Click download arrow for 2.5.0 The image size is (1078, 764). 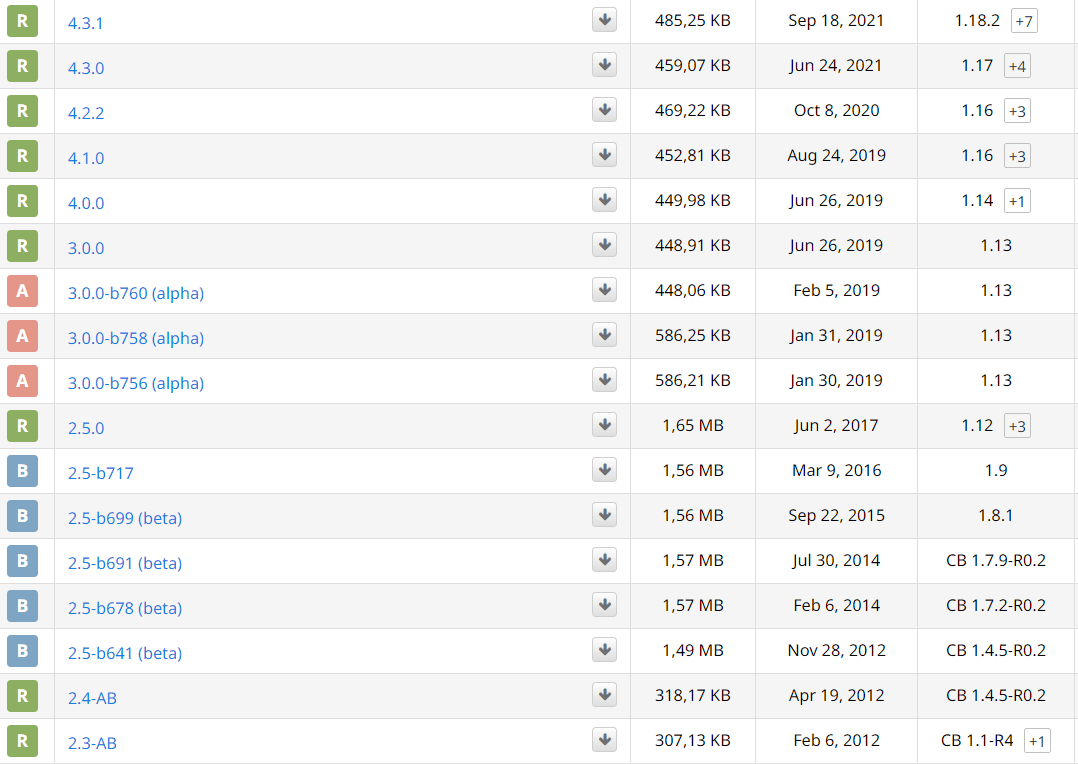point(604,425)
